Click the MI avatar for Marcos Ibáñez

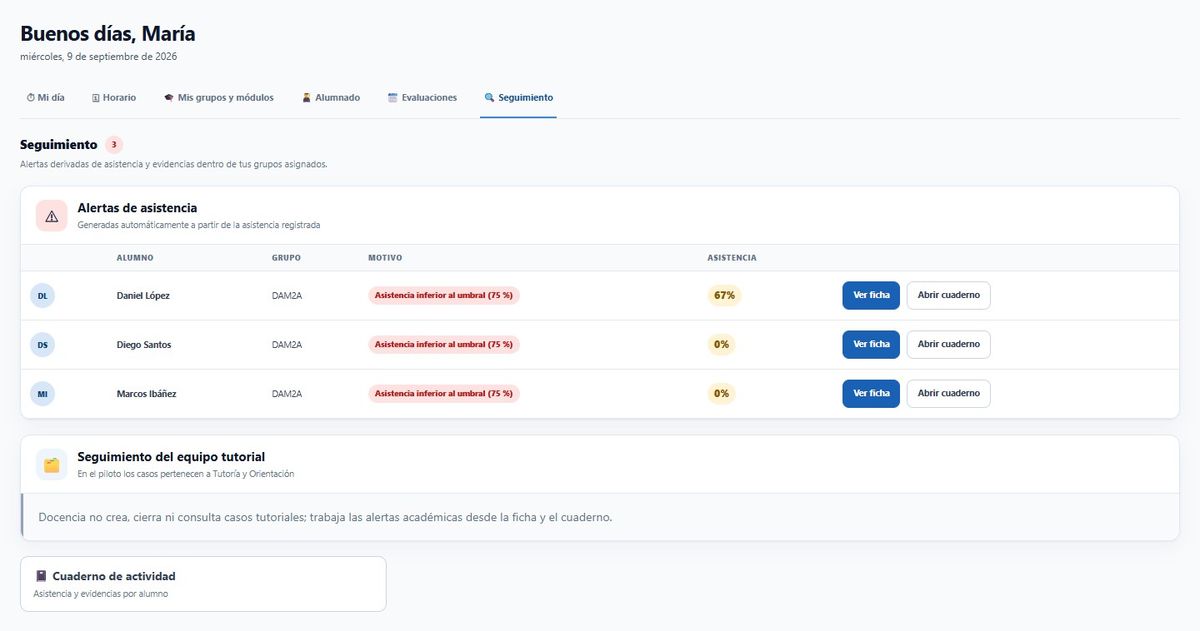point(42,394)
